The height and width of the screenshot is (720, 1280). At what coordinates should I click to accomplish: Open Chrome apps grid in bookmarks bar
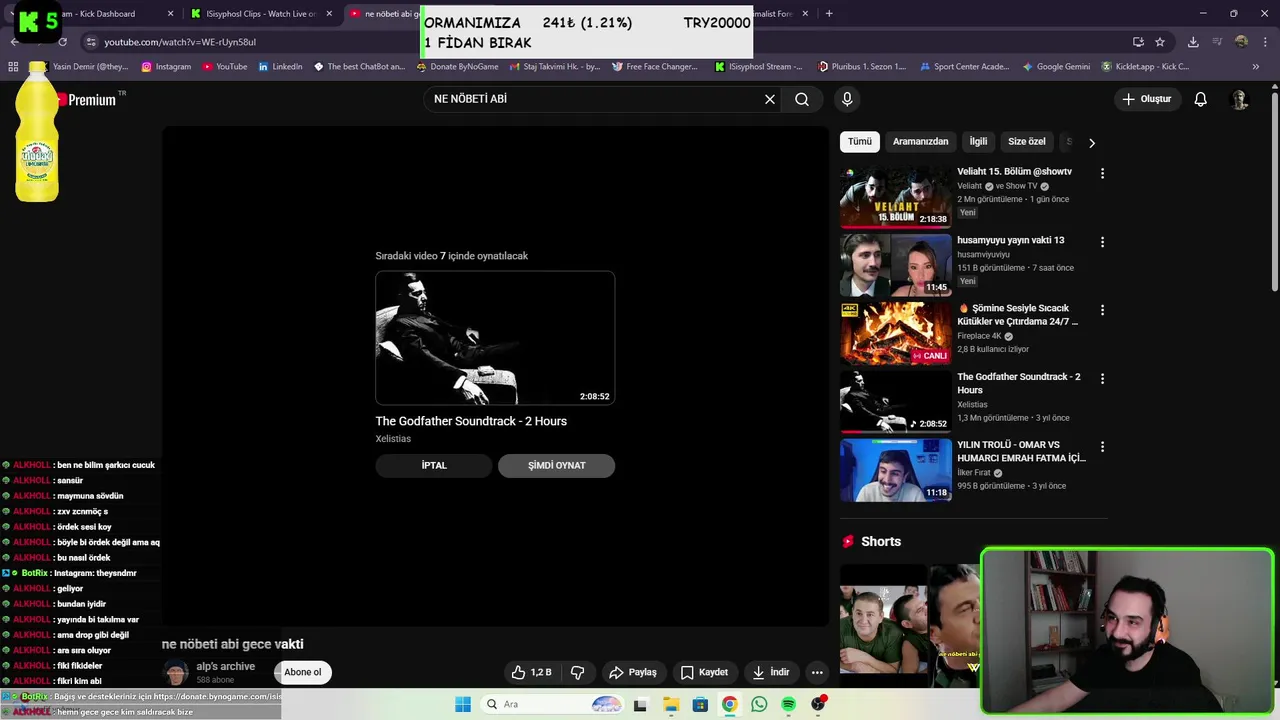point(13,67)
